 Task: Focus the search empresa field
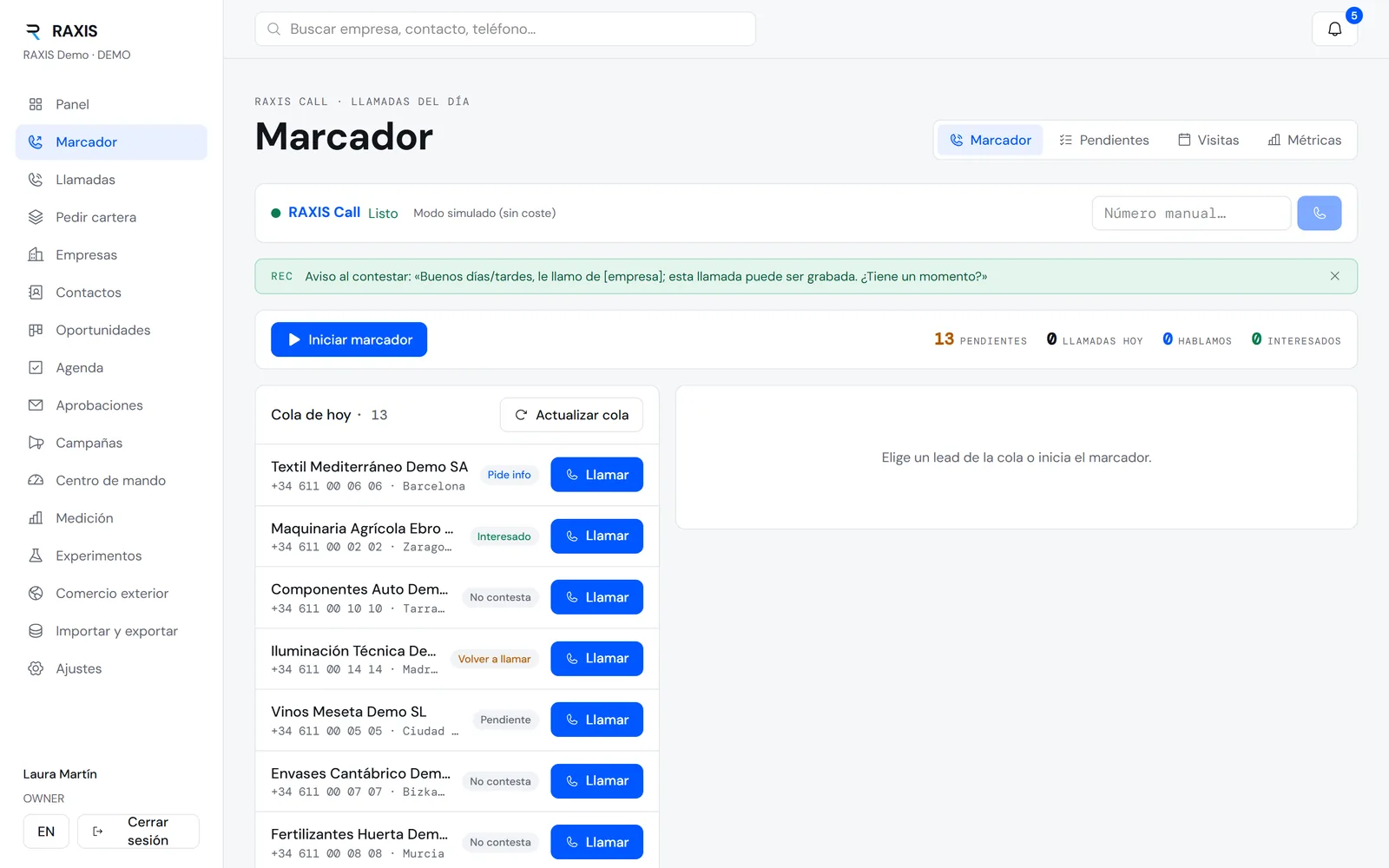(505, 29)
